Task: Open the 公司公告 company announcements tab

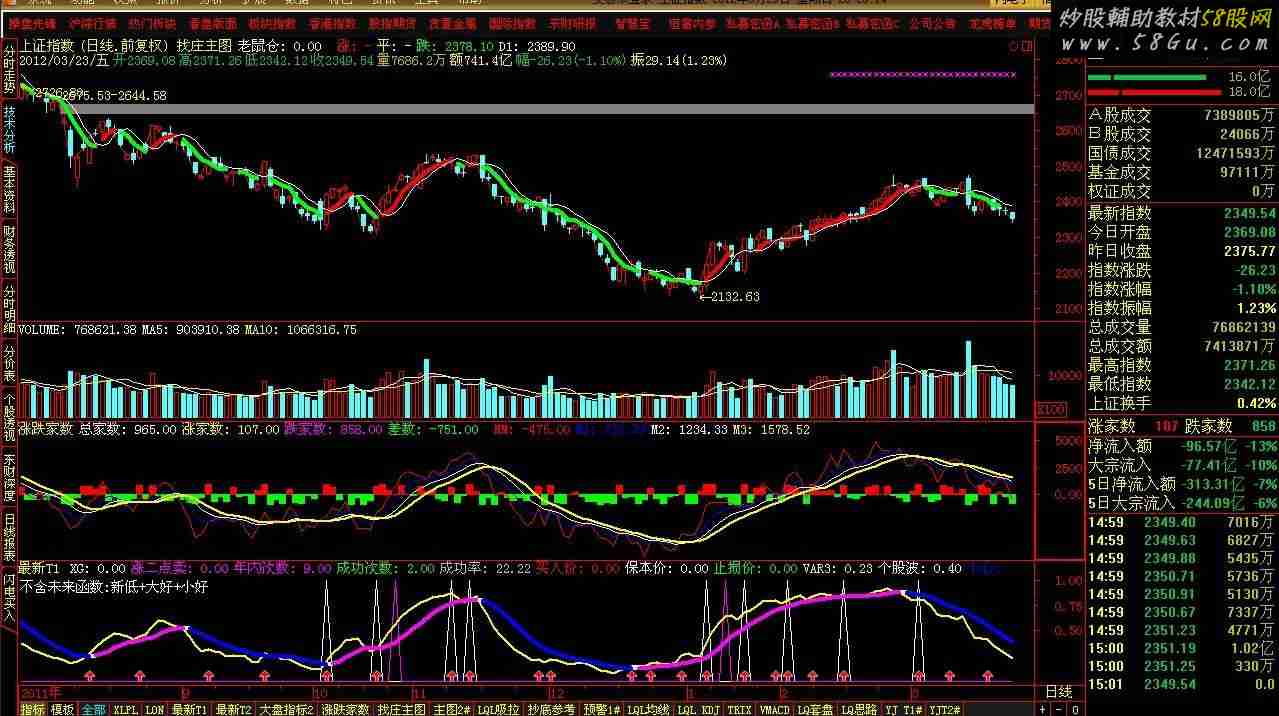Action: pyautogui.click(x=932, y=23)
